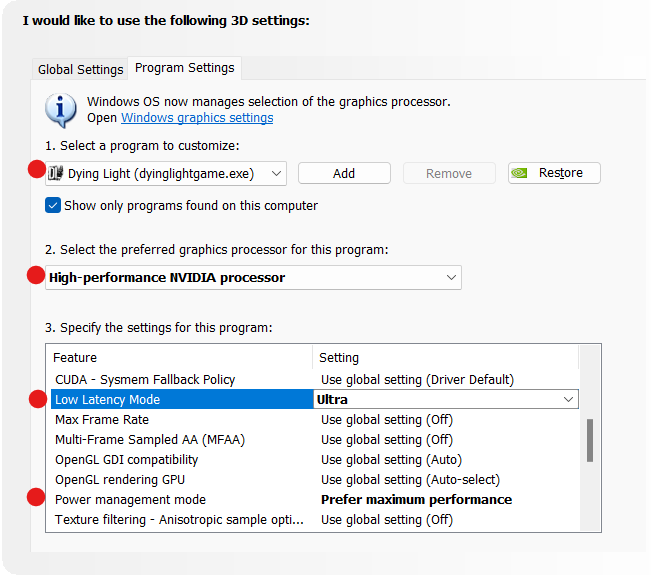Switch to the Global Settings tab

tap(80, 69)
